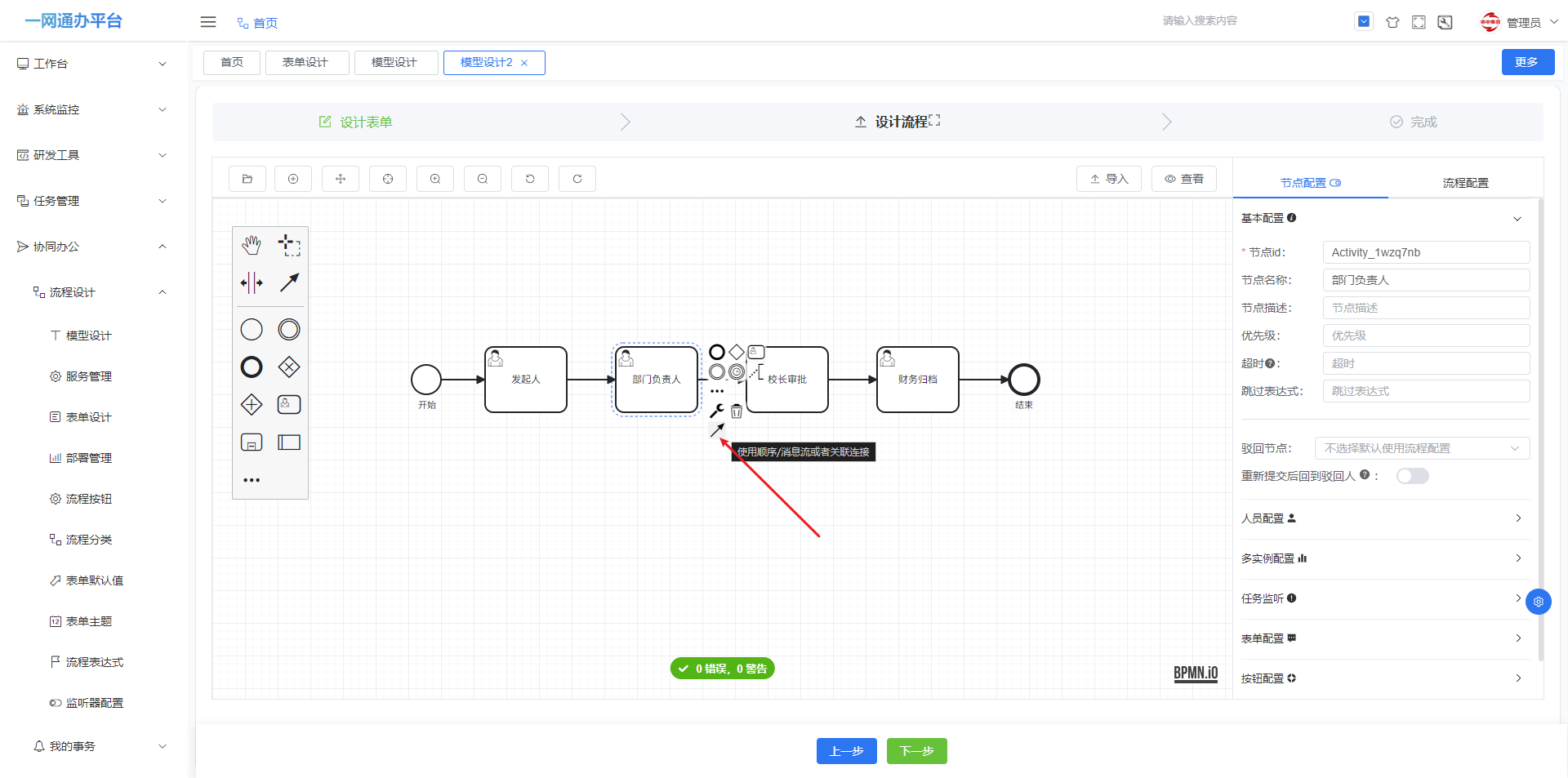Zoom in on the canvas
Image resolution: width=1568 pixels, height=778 pixels.
435,179
